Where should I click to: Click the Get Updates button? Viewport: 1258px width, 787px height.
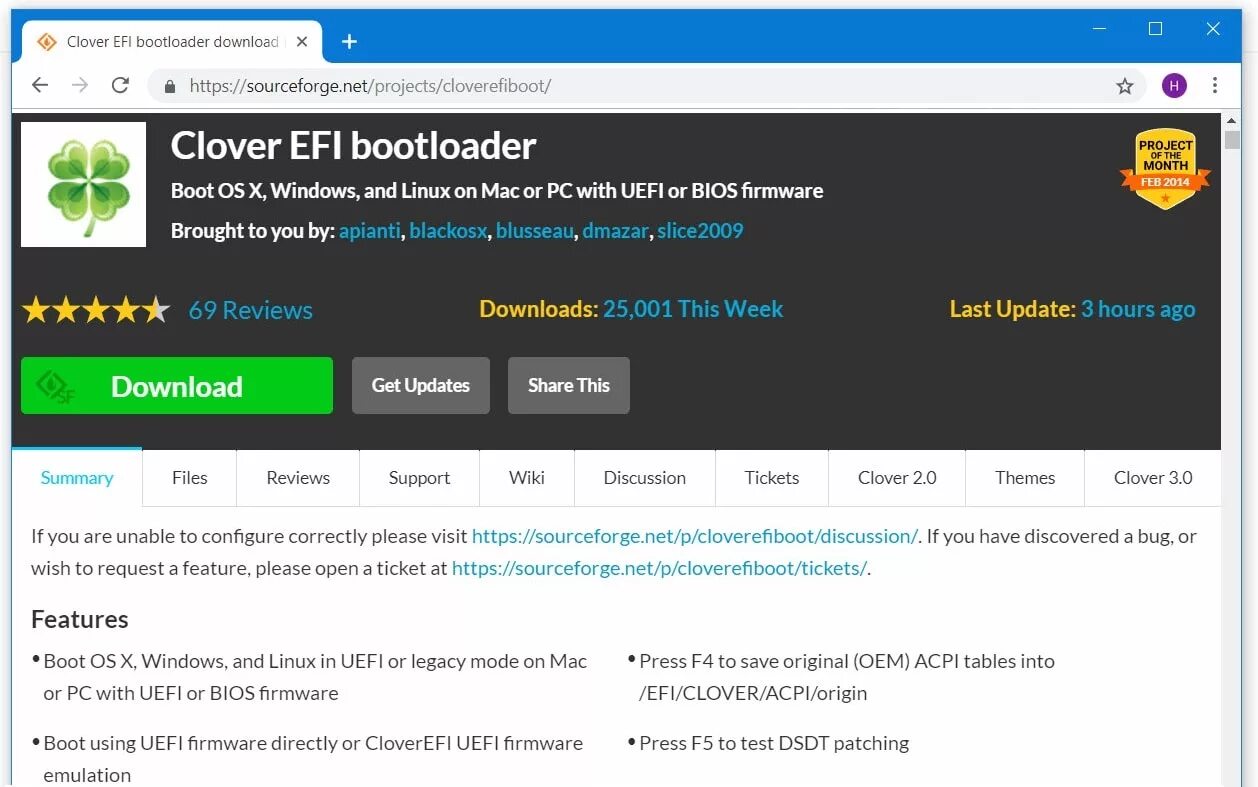coord(421,386)
